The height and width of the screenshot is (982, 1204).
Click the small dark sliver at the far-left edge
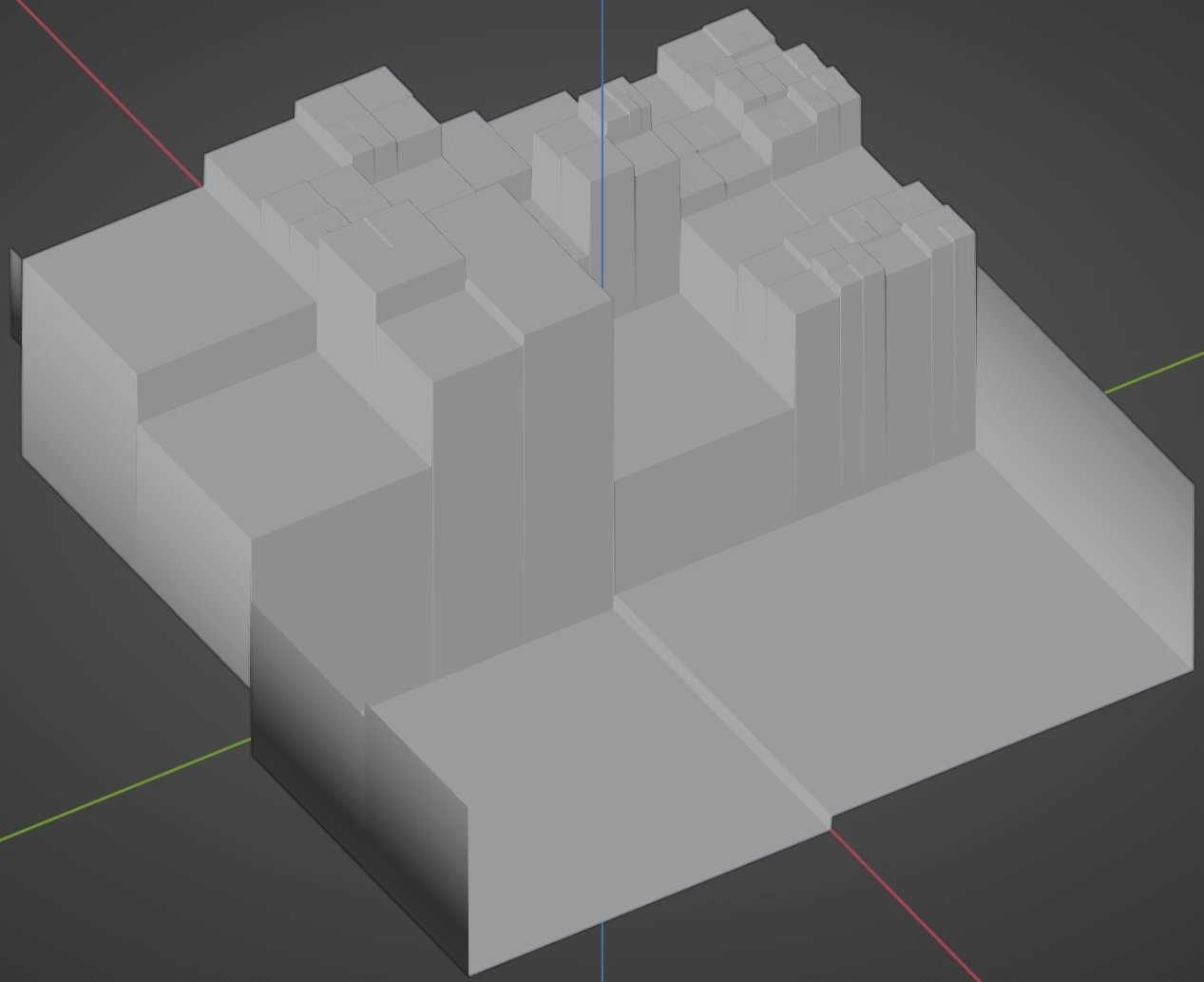[x=14, y=295]
